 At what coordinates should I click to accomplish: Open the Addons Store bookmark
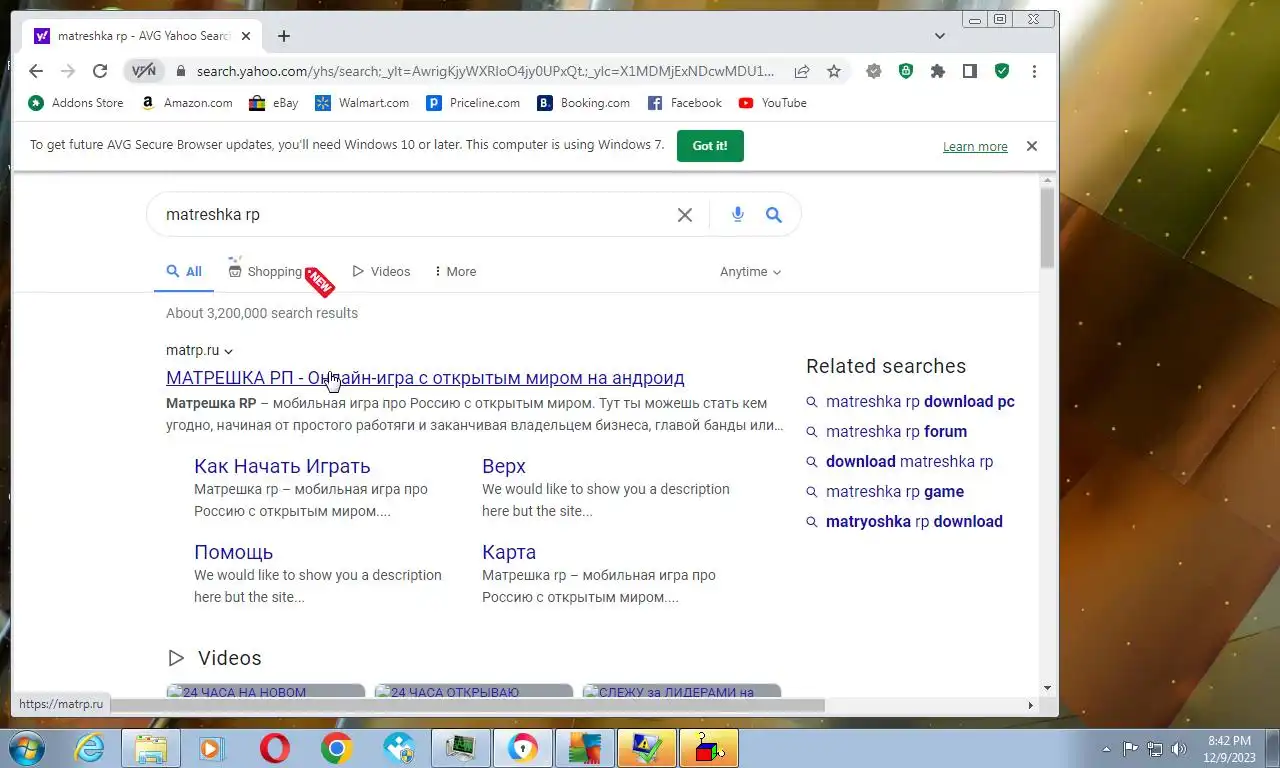coord(76,103)
